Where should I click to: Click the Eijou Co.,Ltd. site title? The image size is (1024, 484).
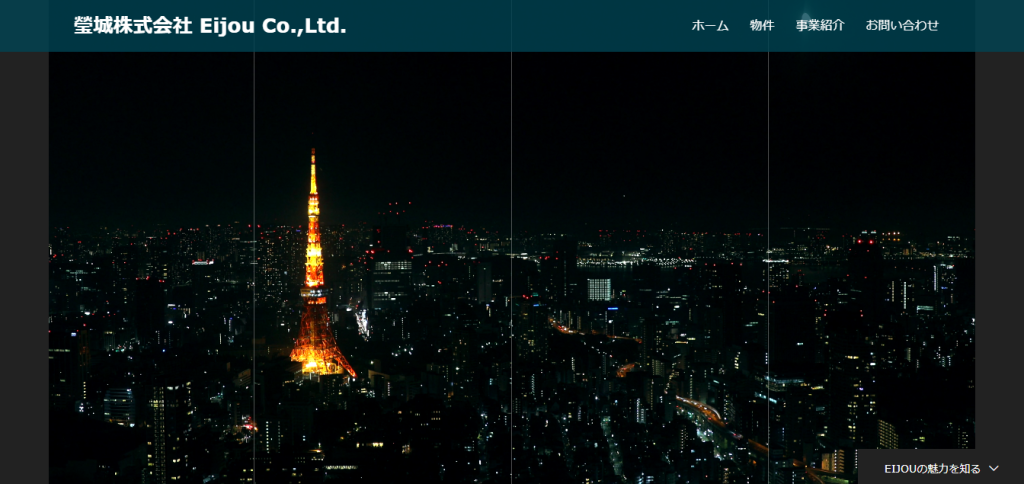[x=272, y=26]
